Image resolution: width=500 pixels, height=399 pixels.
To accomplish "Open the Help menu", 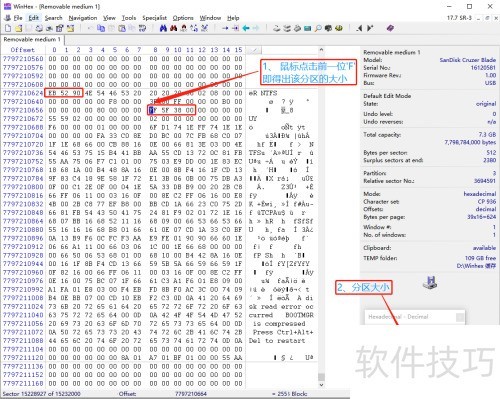I will tap(233, 18).
